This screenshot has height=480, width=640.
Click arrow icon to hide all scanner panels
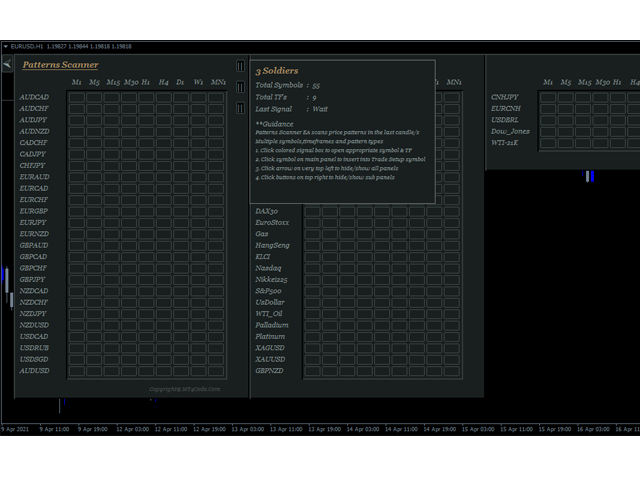pyautogui.click(x=7, y=64)
